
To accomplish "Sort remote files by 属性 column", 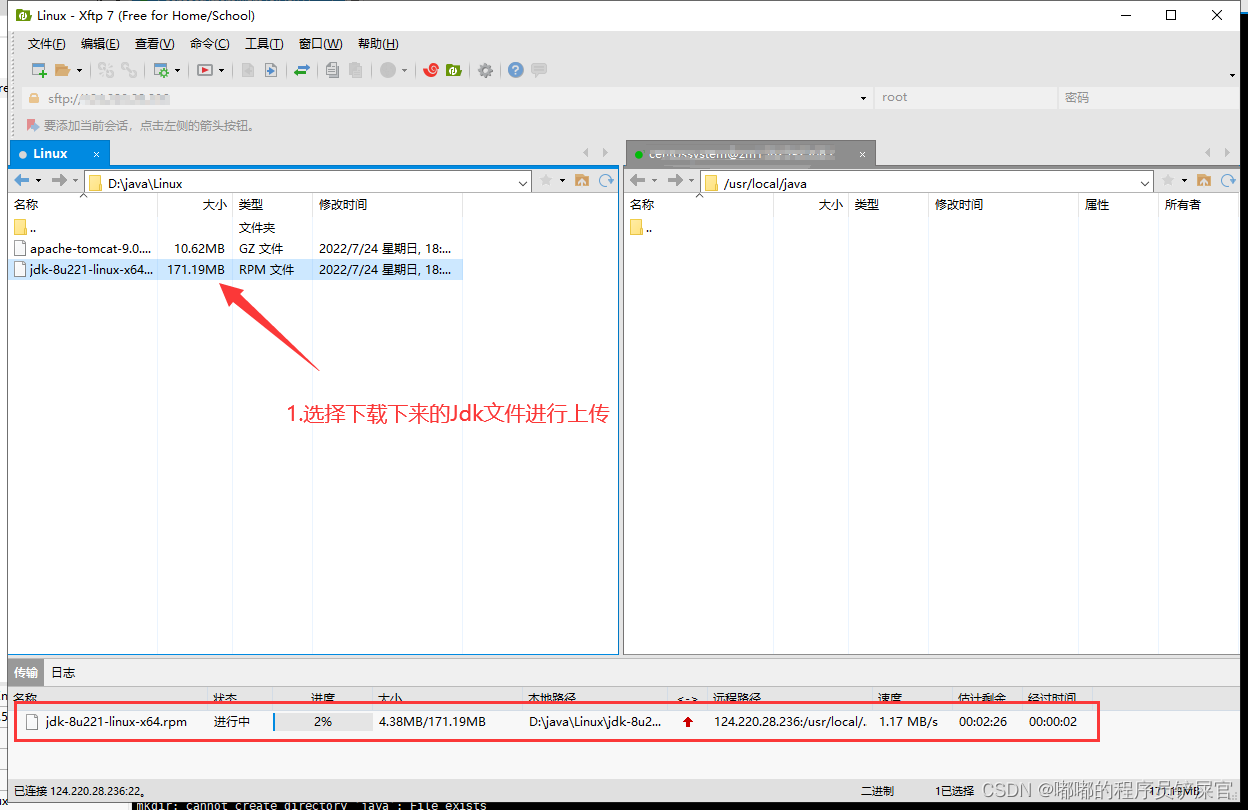I will tap(1118, 204).
